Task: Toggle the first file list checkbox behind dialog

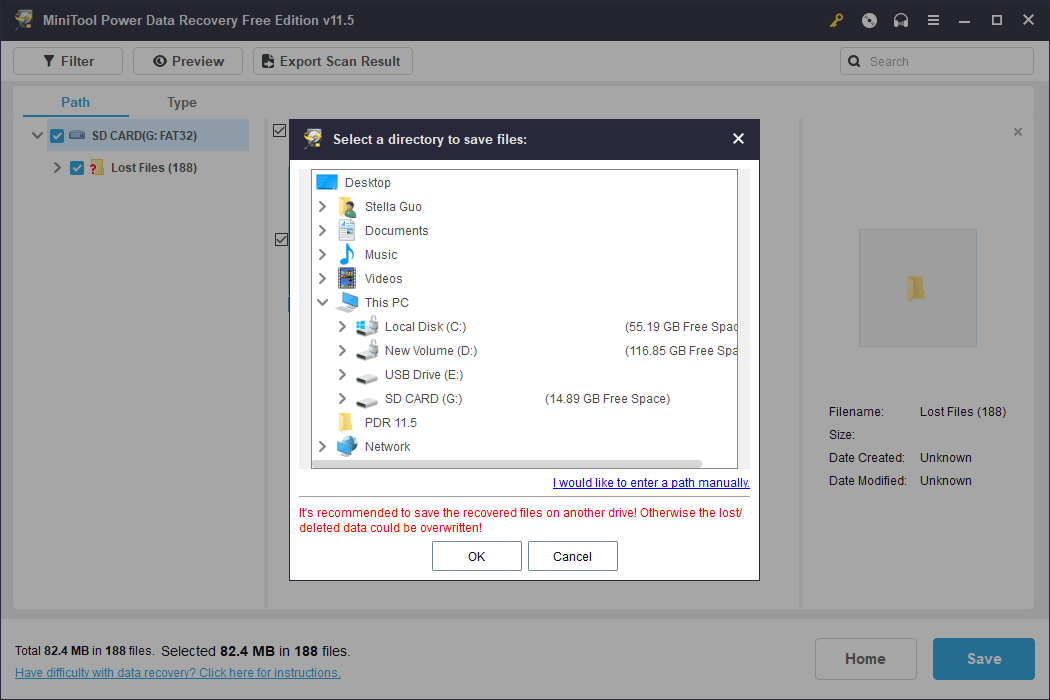Action: point(280,131)
